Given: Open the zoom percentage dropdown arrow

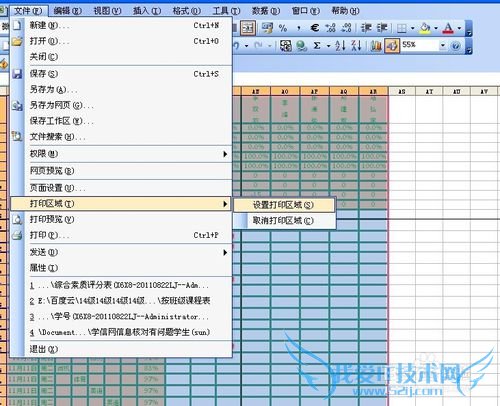Looking at the screenshot, I should (x=442, y=45).
